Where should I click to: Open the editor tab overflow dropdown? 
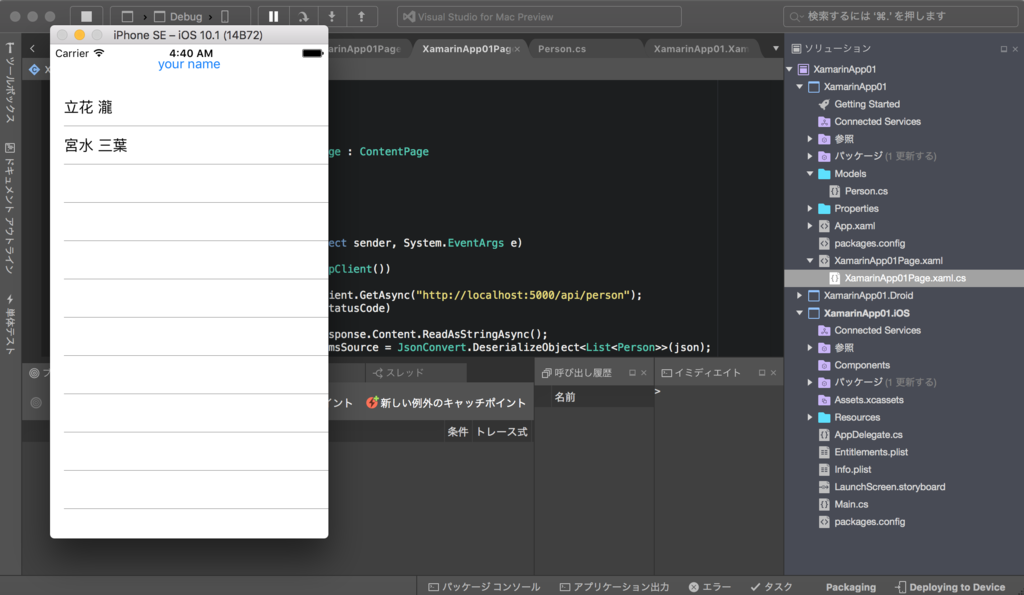[775, 48]
